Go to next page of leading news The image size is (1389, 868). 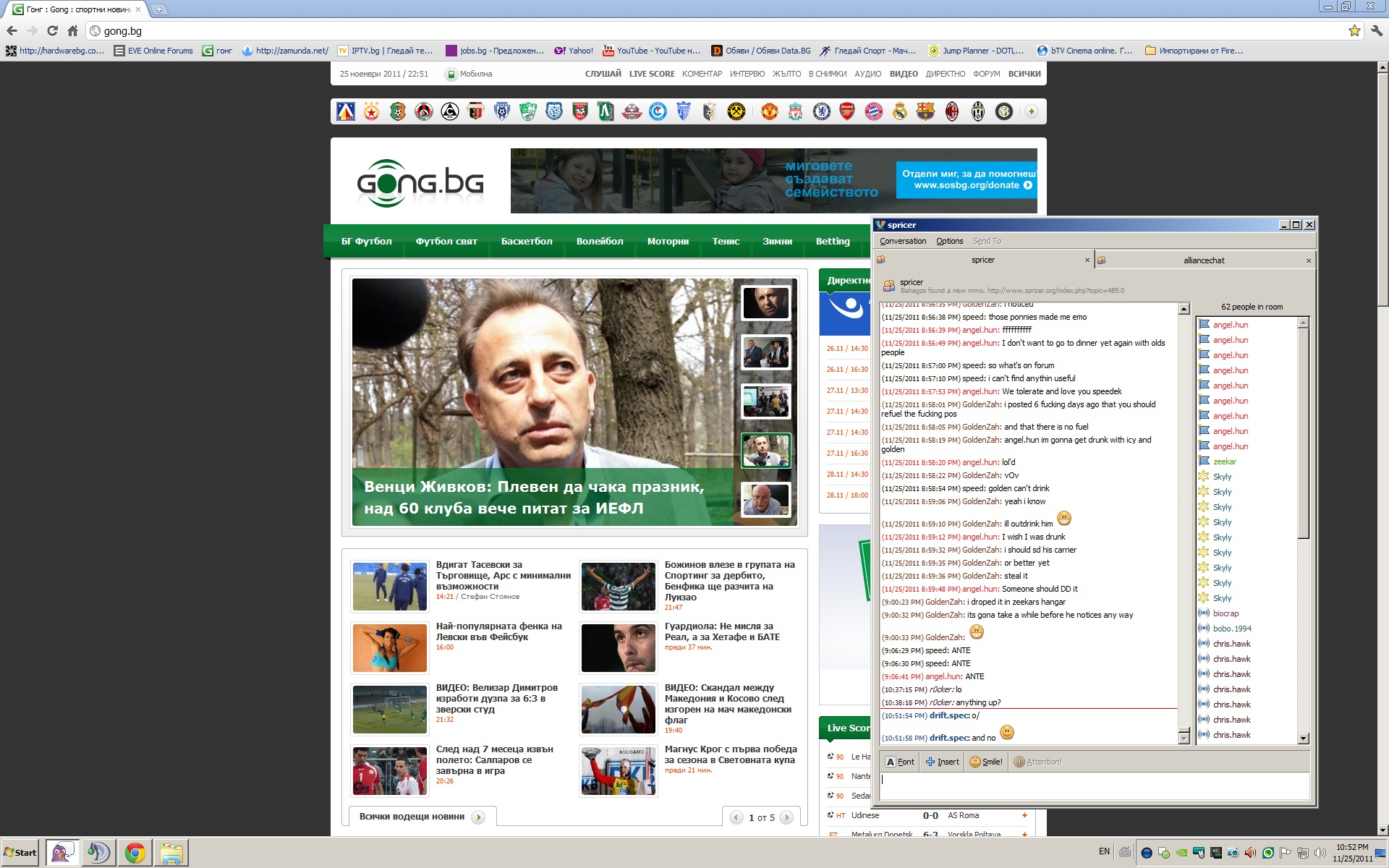pyautogui.click(x=786, y=817)
